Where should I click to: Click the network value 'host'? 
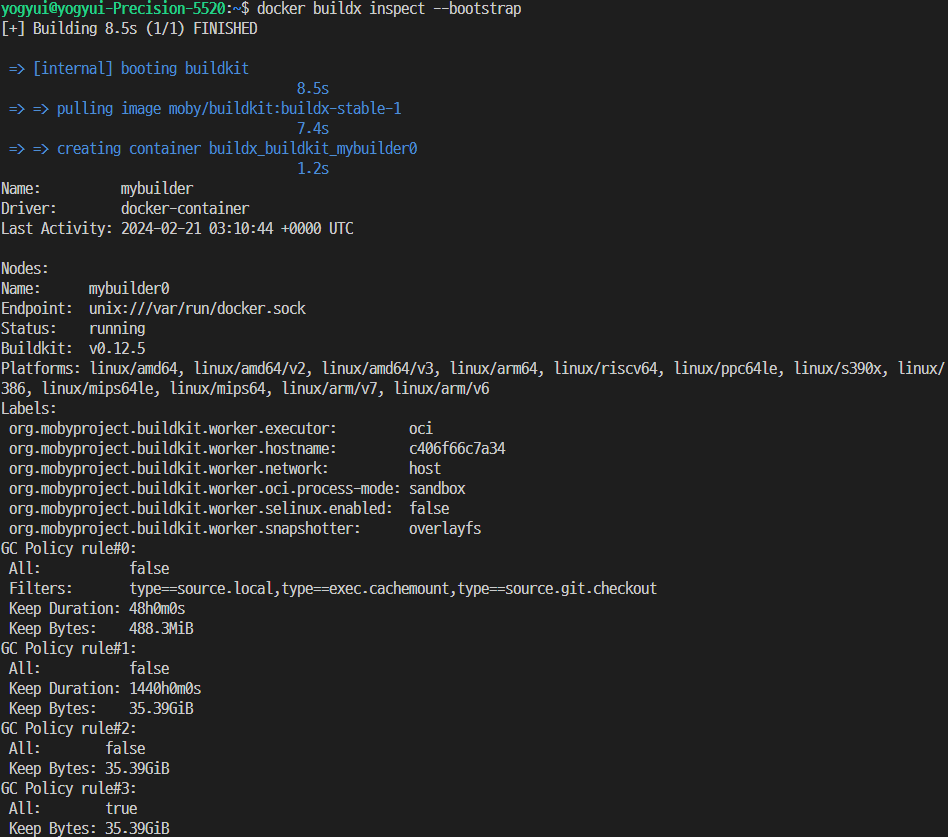(x=424, y=468)
